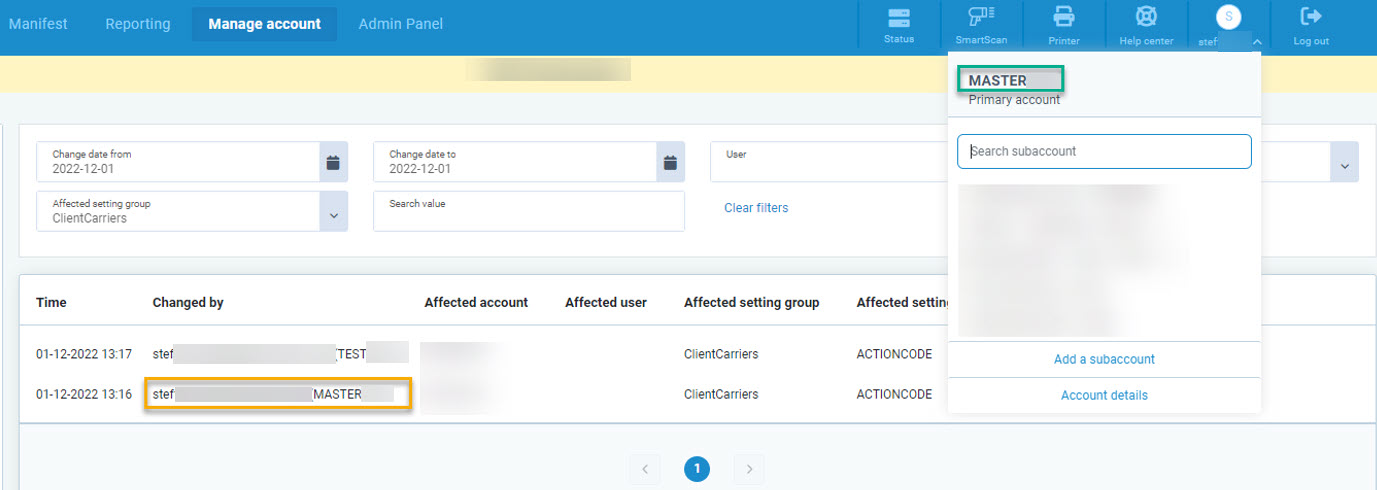Switch to the Manifest tab
The width and height of the screenshot is (1377, 490).
point(38,24)
